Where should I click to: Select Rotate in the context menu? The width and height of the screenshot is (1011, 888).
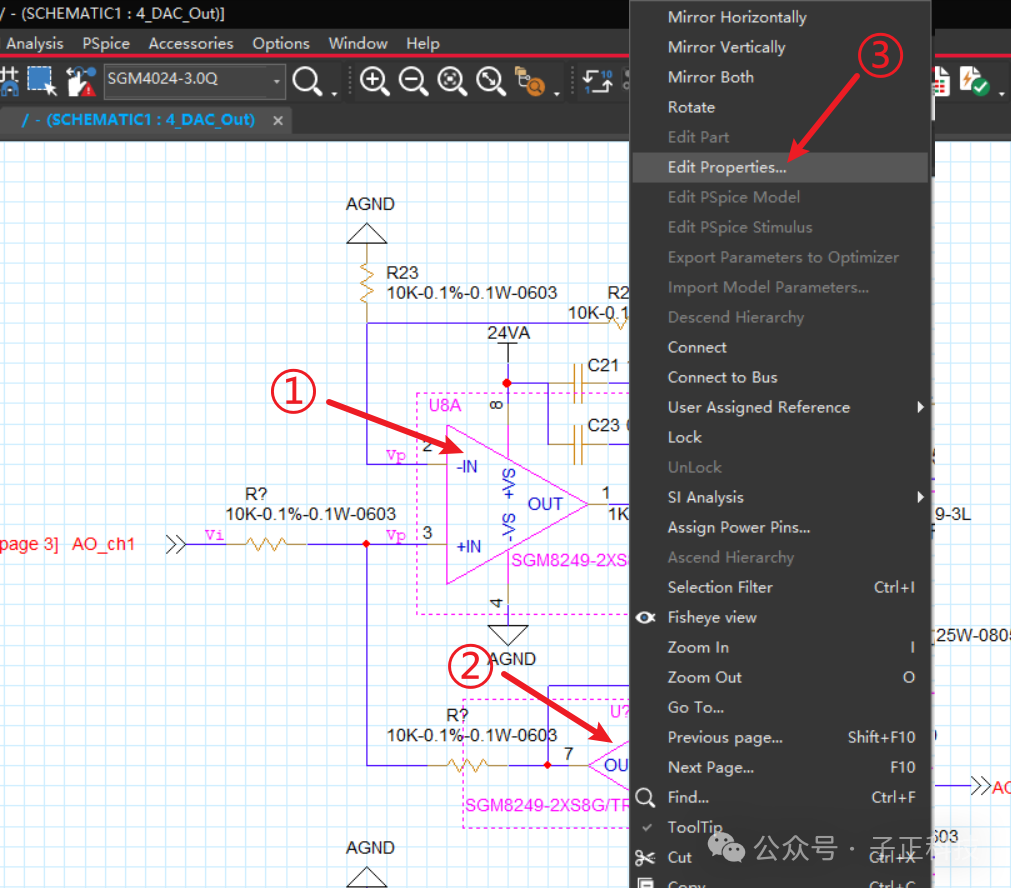780,107
